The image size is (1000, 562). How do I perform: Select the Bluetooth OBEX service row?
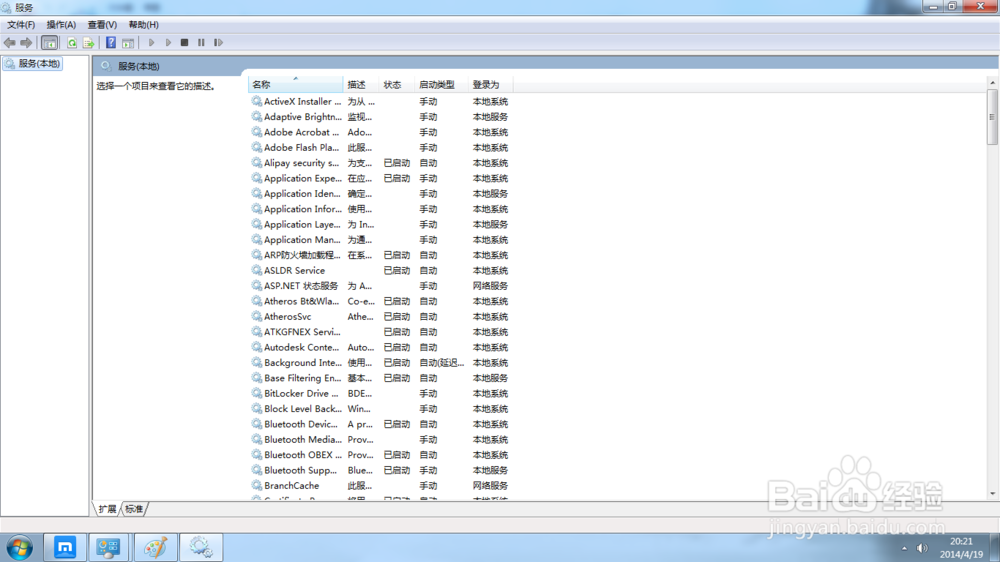(x=379, y=455)
